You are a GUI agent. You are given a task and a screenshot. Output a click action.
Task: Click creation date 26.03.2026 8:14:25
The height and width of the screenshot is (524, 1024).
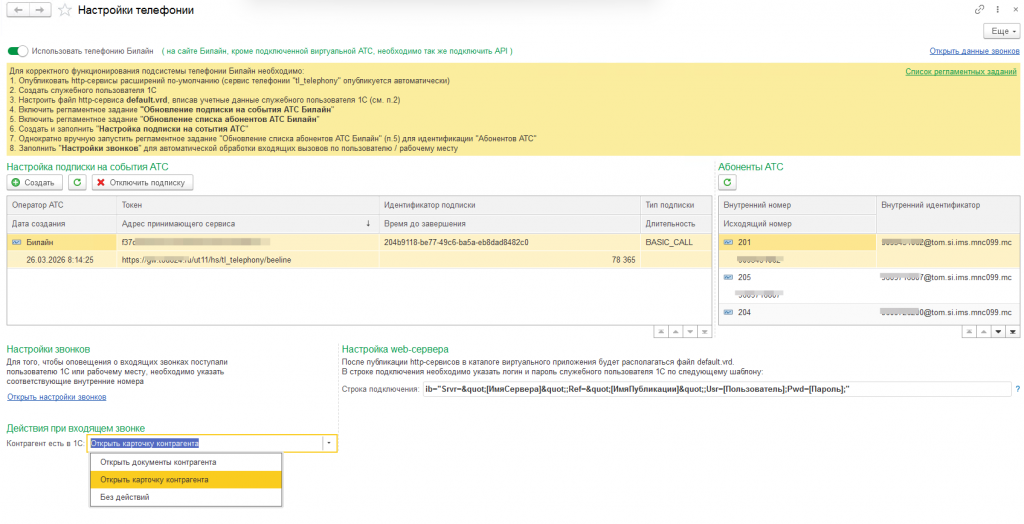tap(60, 259)
